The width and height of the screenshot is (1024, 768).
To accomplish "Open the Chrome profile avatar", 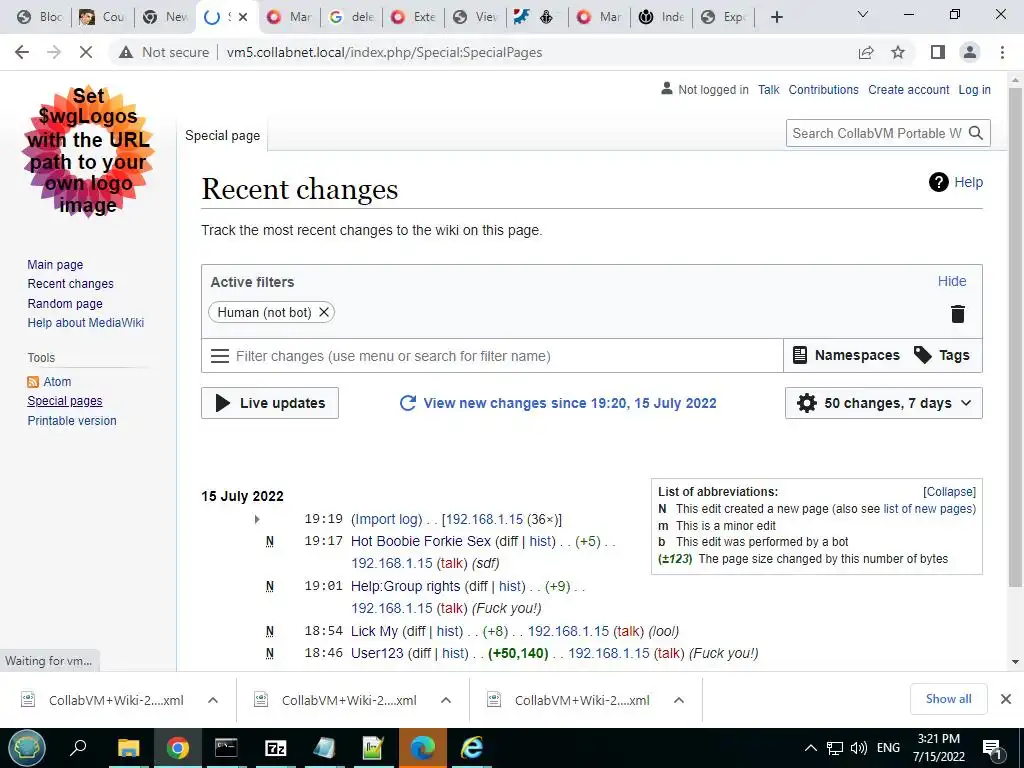I will pyautogui.click(x=970, y=52).
